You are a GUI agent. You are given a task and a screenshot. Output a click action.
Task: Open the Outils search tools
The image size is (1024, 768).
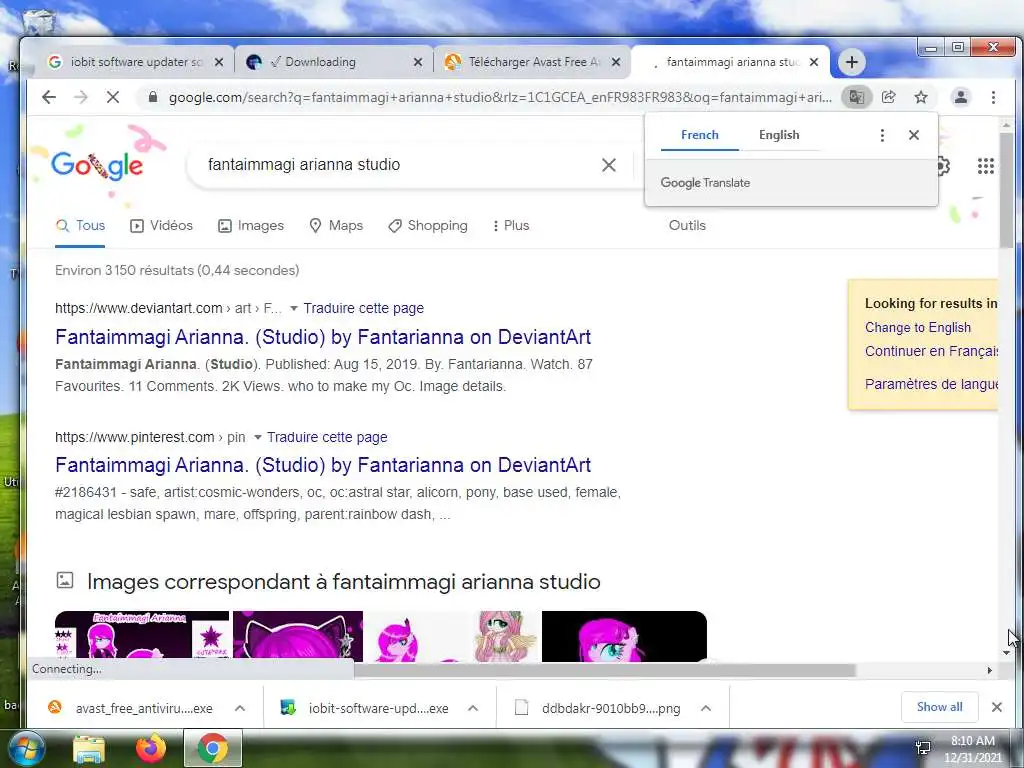pos(687,225)
